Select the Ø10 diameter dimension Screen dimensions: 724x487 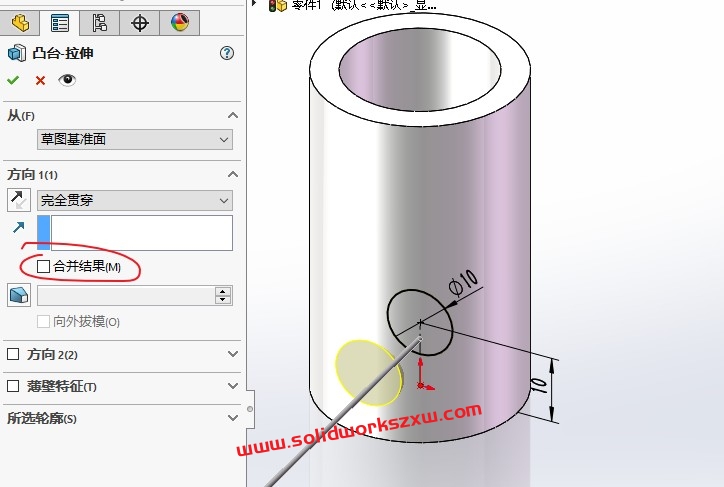[x=463, y=282]
